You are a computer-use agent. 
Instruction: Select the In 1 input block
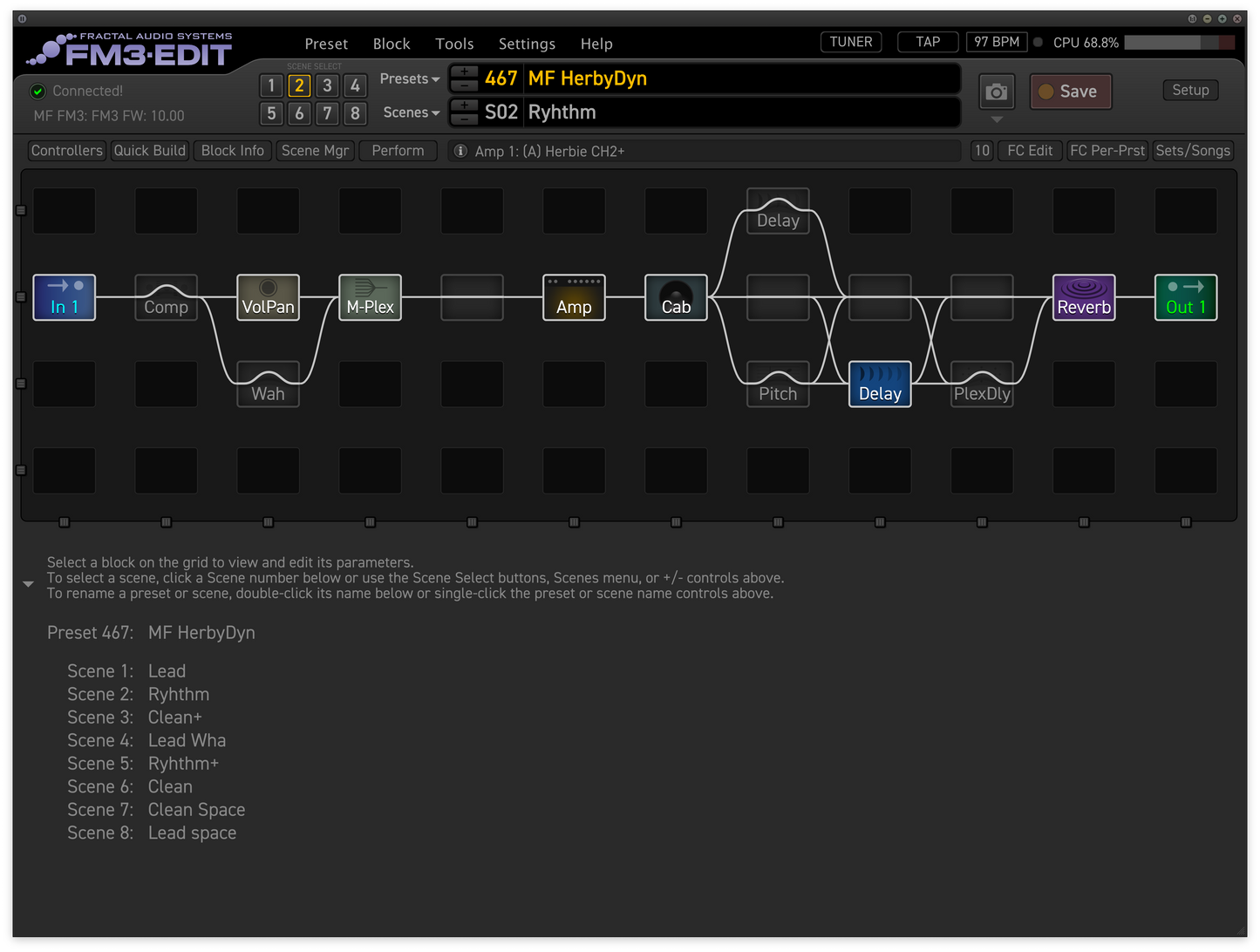tap(64, 297)
